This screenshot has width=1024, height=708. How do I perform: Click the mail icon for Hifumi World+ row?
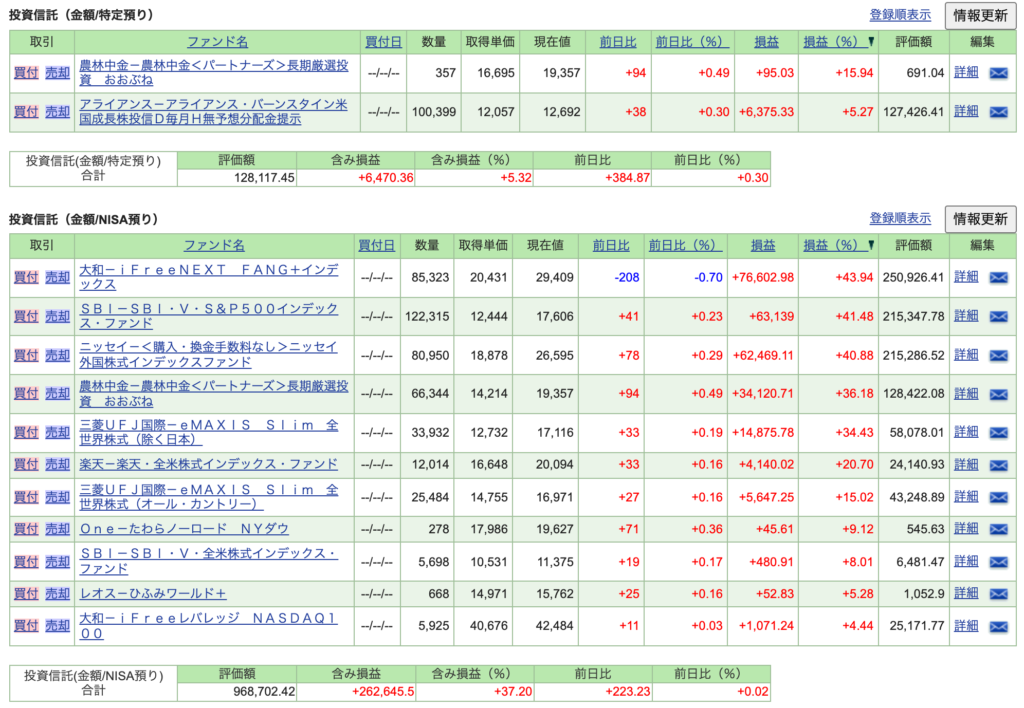(x=998, y=594)
